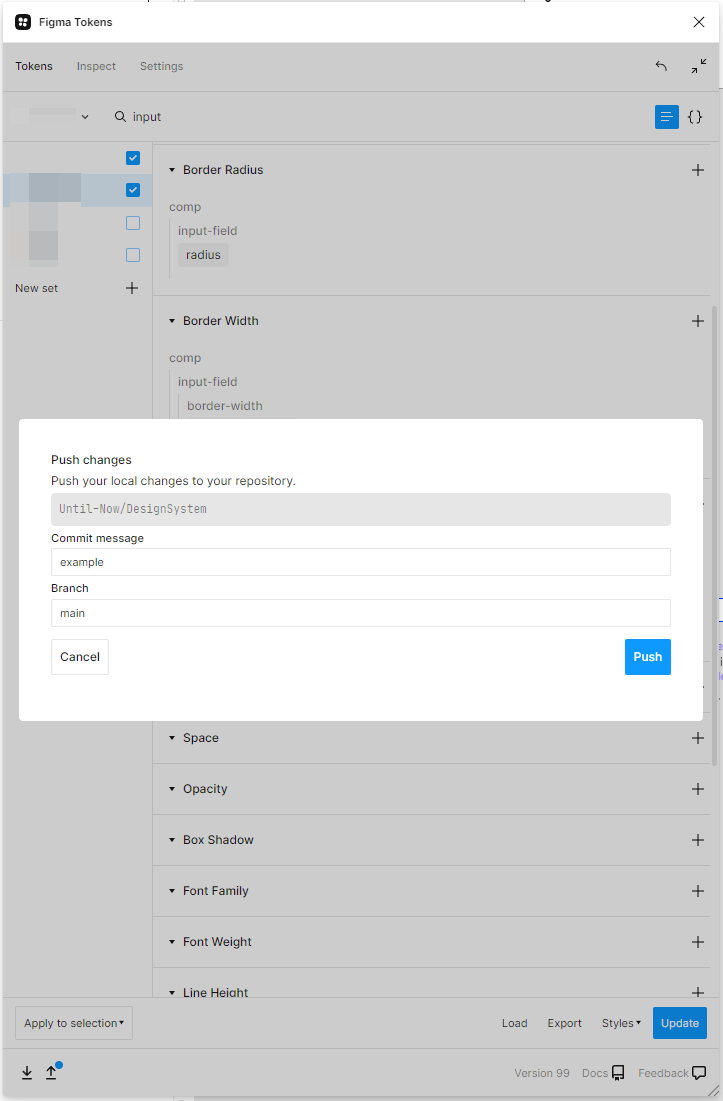Image resolution: width=723 pixels, height=1101 pixels.
Task: Collapse the plugin window with resize icon
Action: (x=698, y=66)
